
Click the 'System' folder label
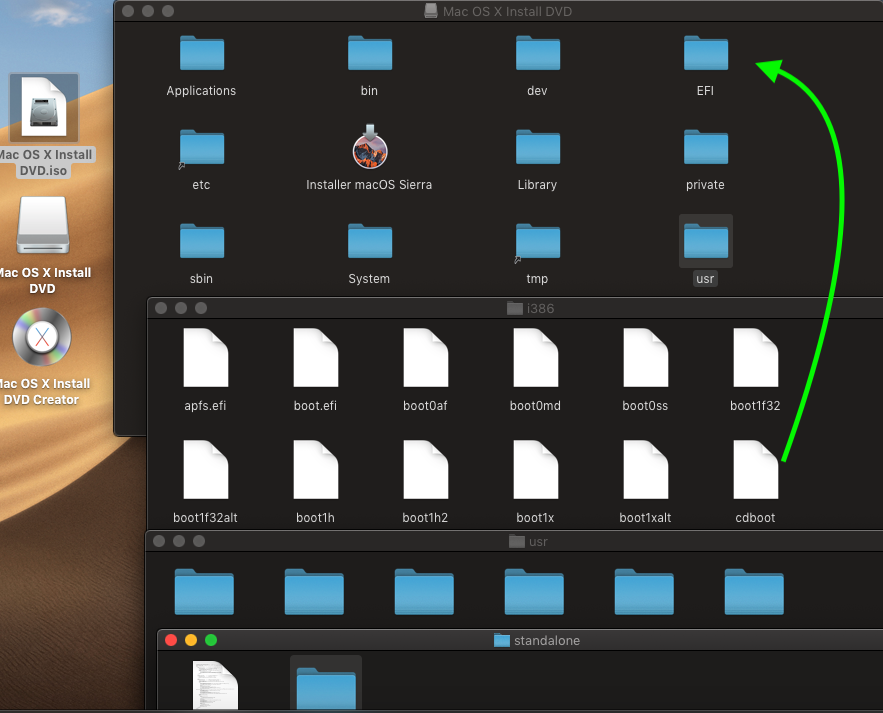click(x=369, y=279)
